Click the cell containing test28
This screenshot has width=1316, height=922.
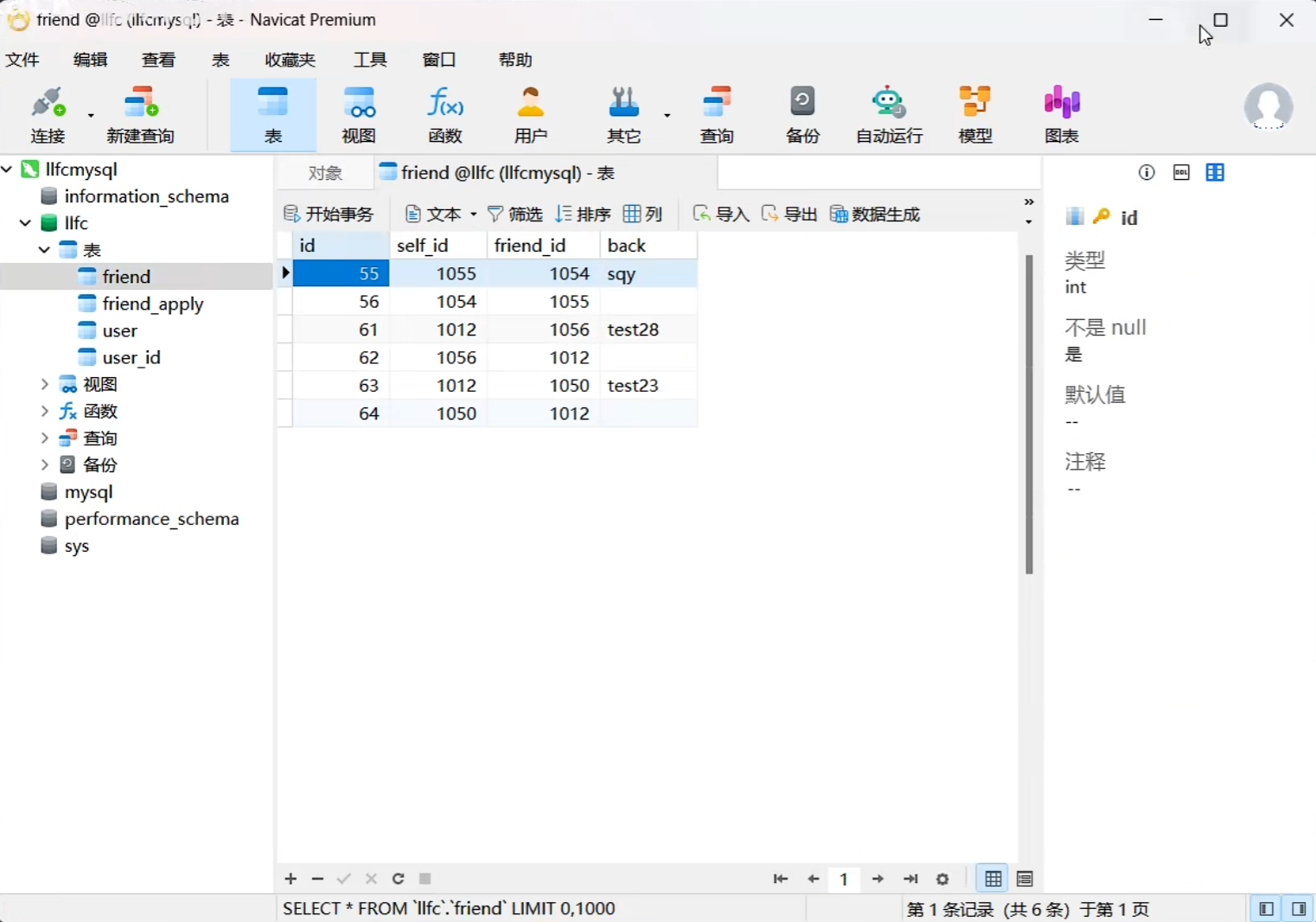648,330
